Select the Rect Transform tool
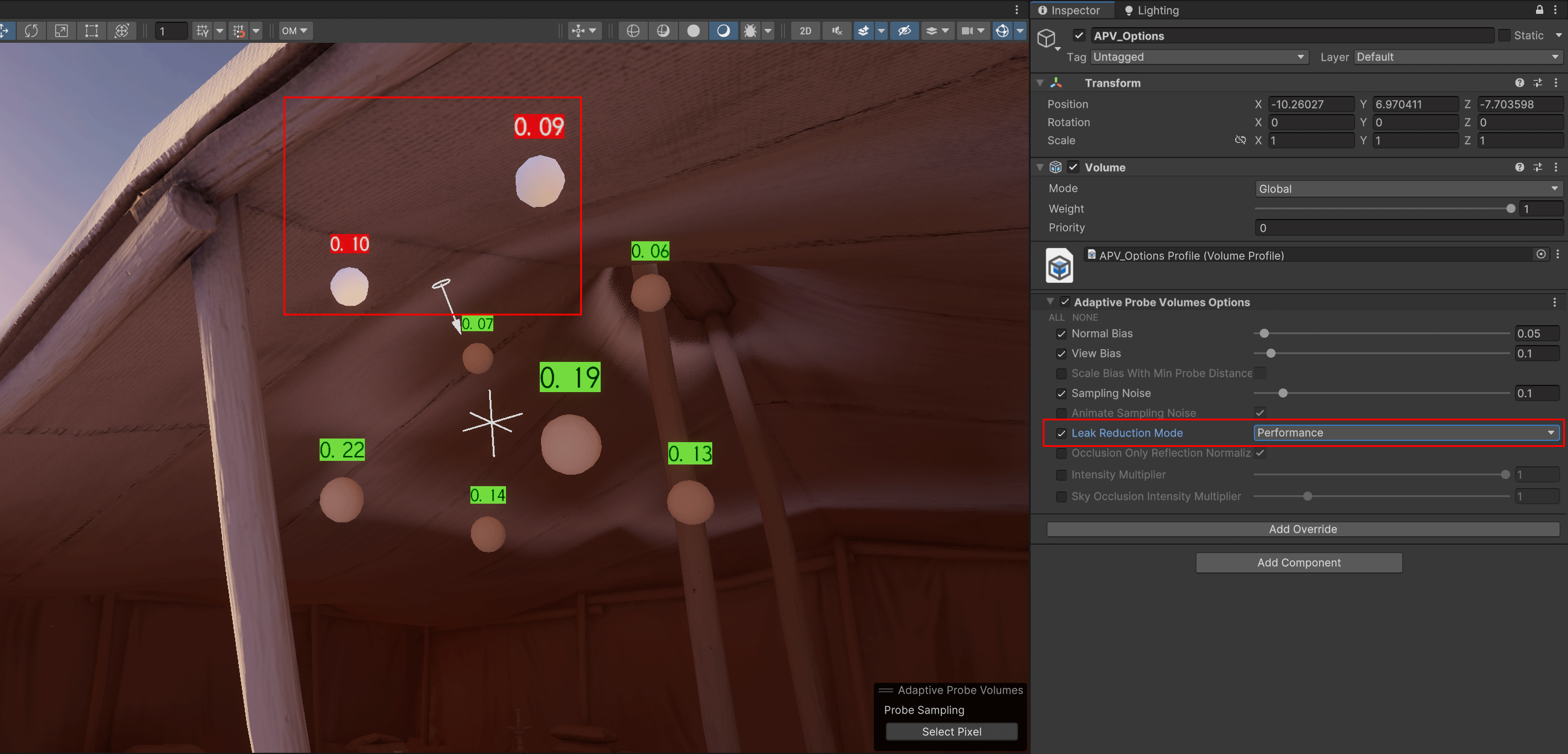 91,30
